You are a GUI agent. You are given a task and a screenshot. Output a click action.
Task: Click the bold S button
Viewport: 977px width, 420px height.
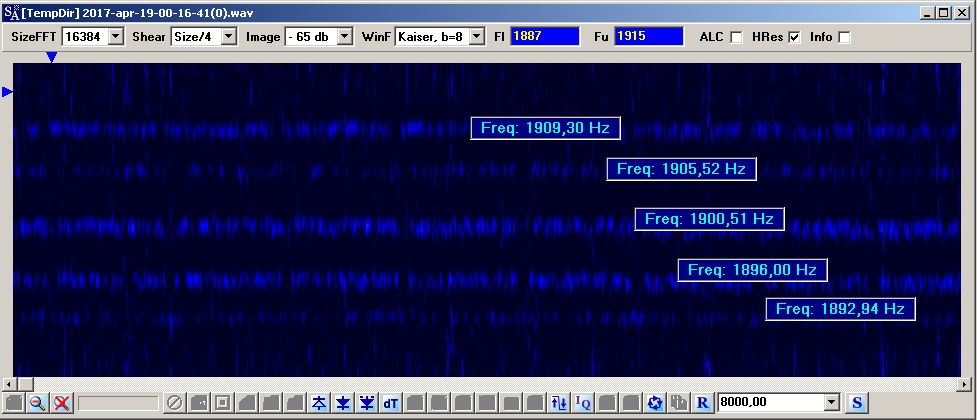857,403
